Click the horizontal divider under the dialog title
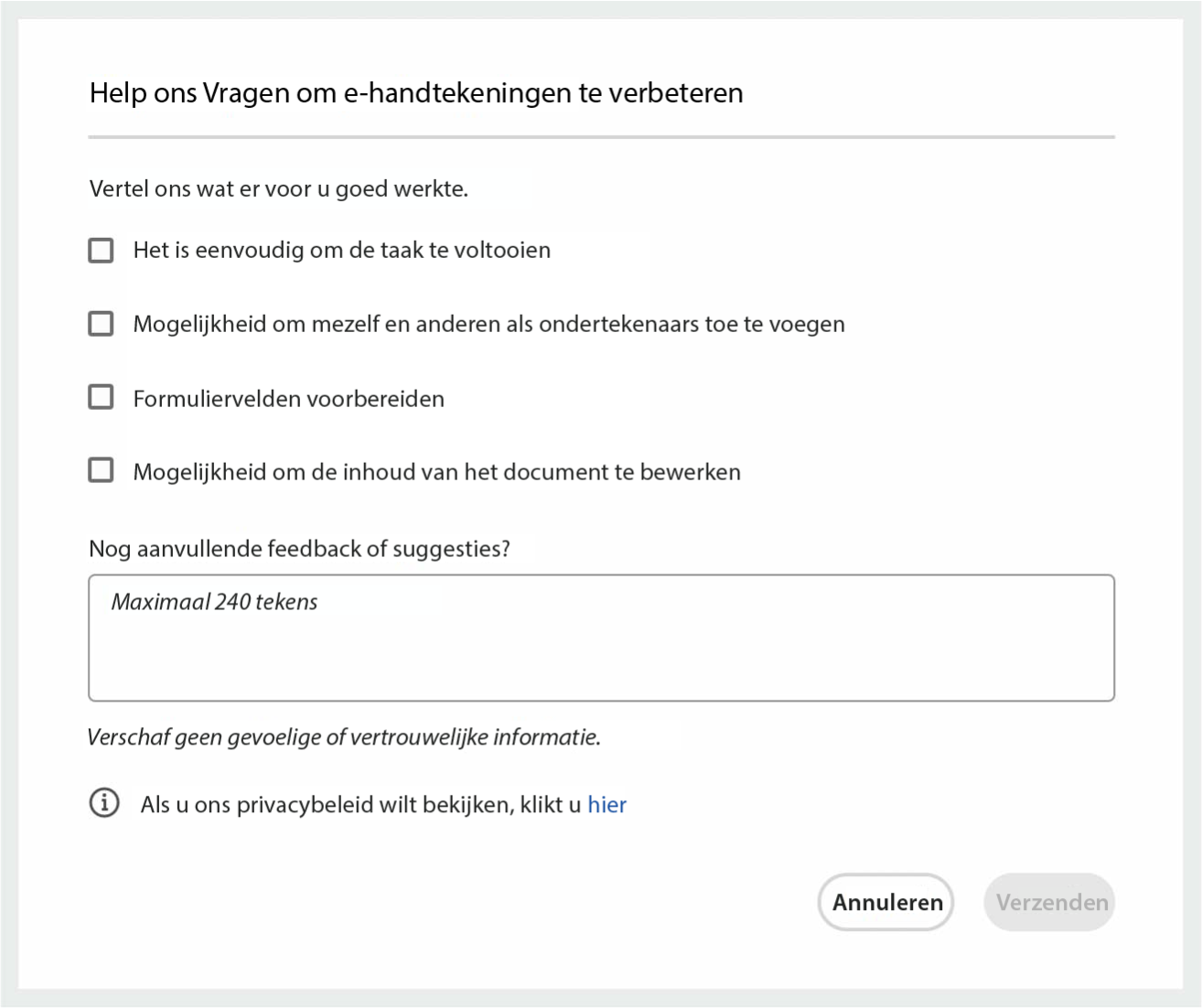Screen dimensions: 1202x1008 [601, 137]
